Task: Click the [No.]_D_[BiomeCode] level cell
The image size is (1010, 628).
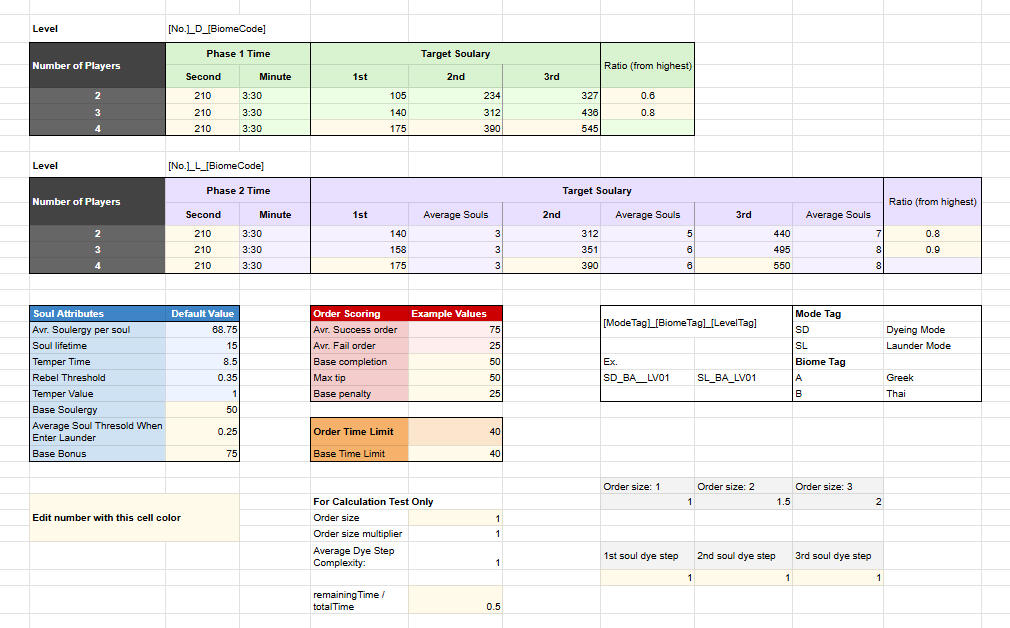Action: (x=217, y=29)
